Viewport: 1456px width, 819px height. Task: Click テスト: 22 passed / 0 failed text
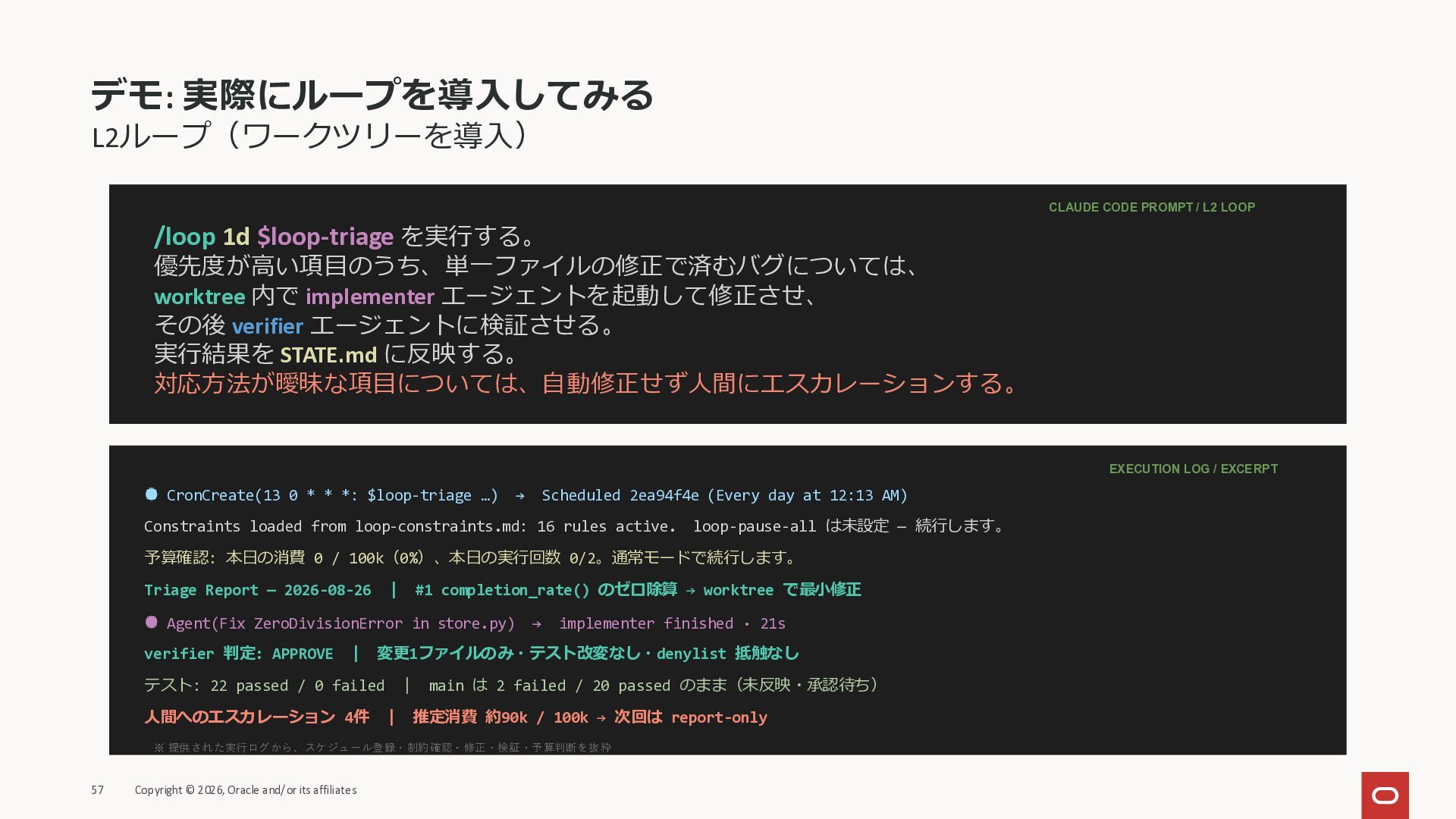[x=265, y=686]
